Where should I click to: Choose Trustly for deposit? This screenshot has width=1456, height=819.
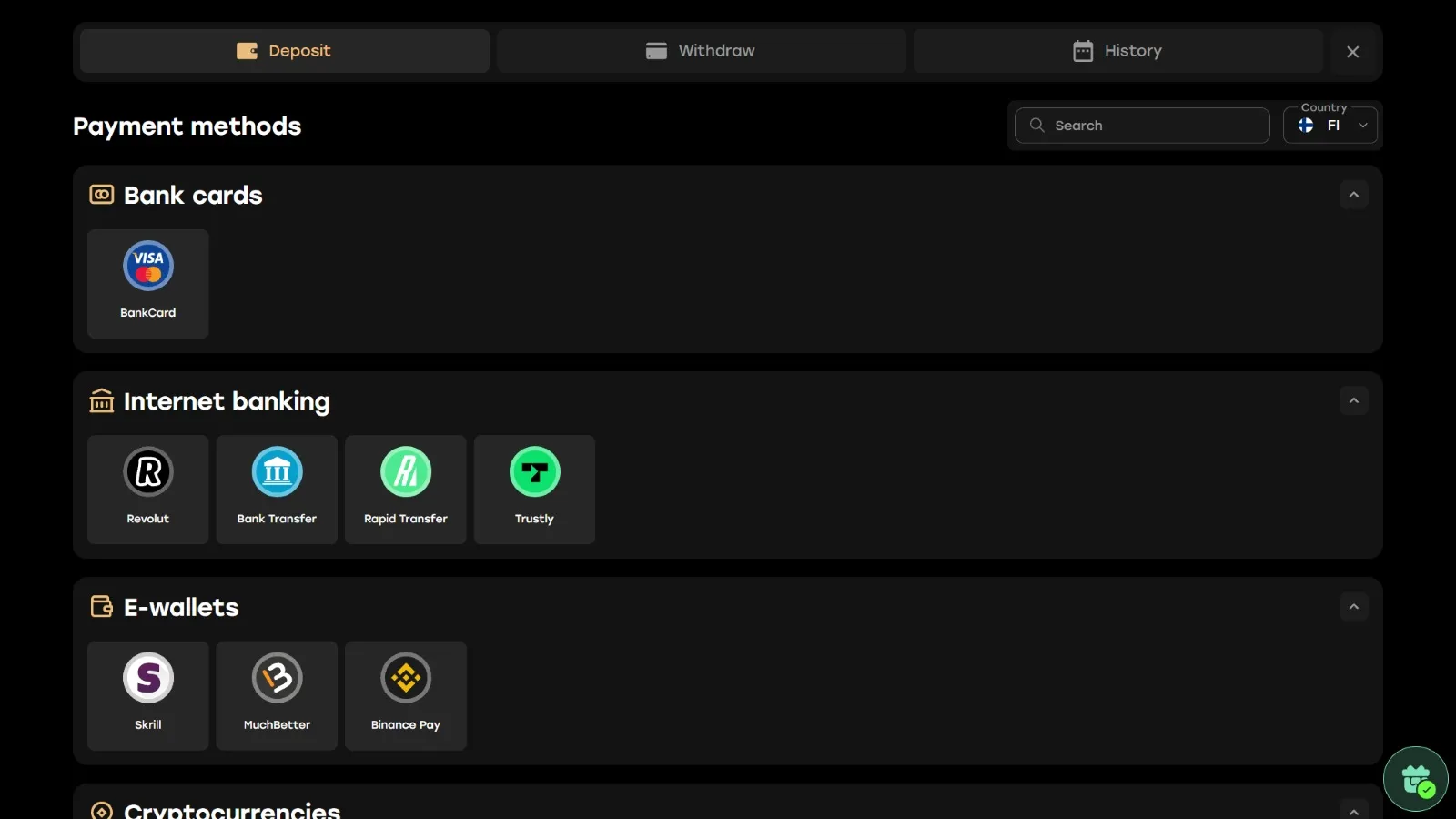[x=534, y=489]
